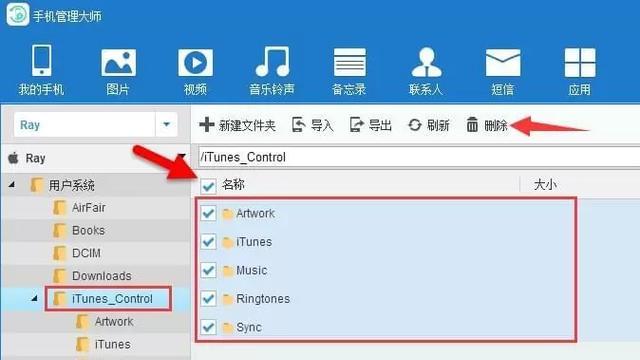Image resolution: width=640 pixels, height=360 pixels.
Task: Click the 导出 export button
Action: (371, 125)
